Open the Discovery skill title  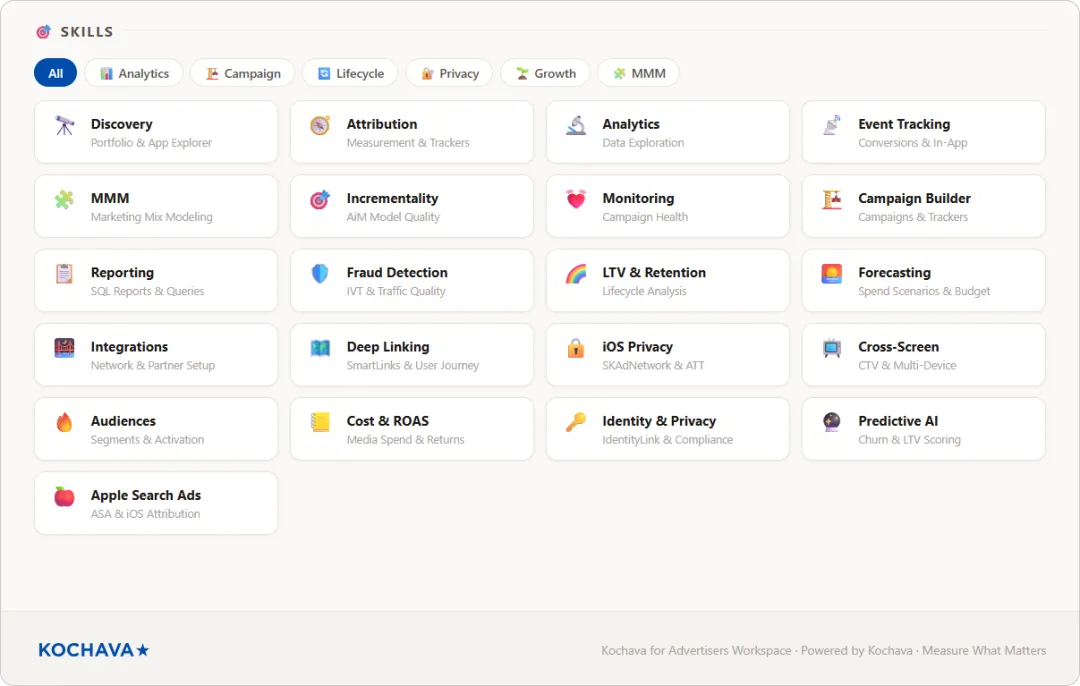coord(122,124)
